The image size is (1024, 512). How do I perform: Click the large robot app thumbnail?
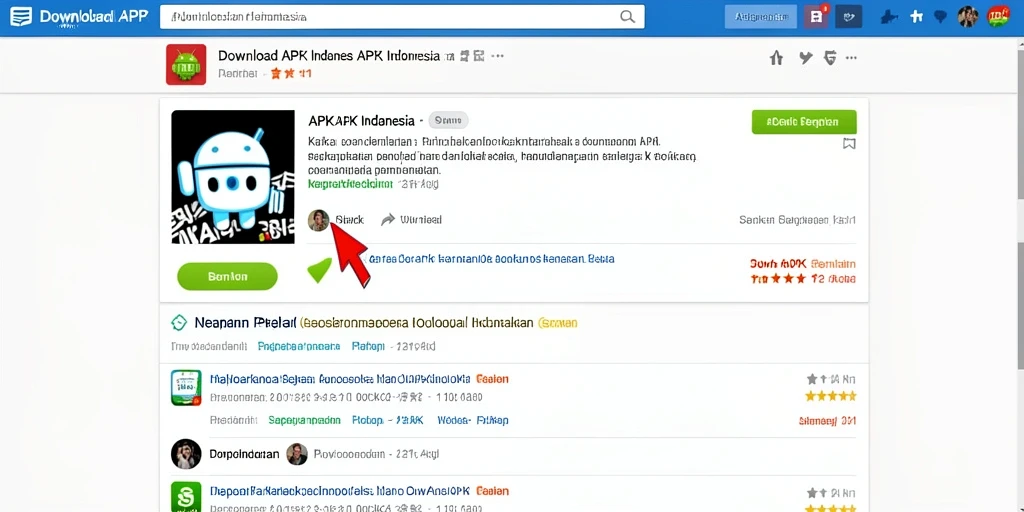[x=233, y=177]
